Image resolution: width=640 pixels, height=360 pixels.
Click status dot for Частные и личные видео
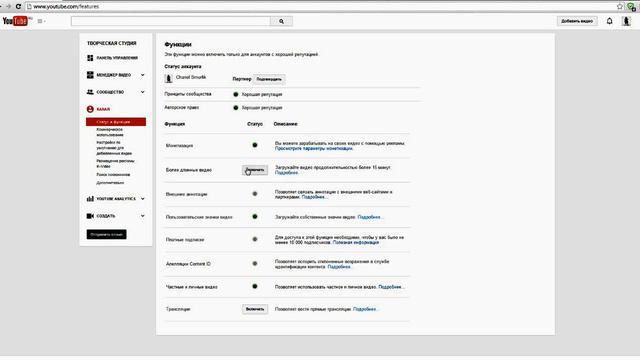255,287
